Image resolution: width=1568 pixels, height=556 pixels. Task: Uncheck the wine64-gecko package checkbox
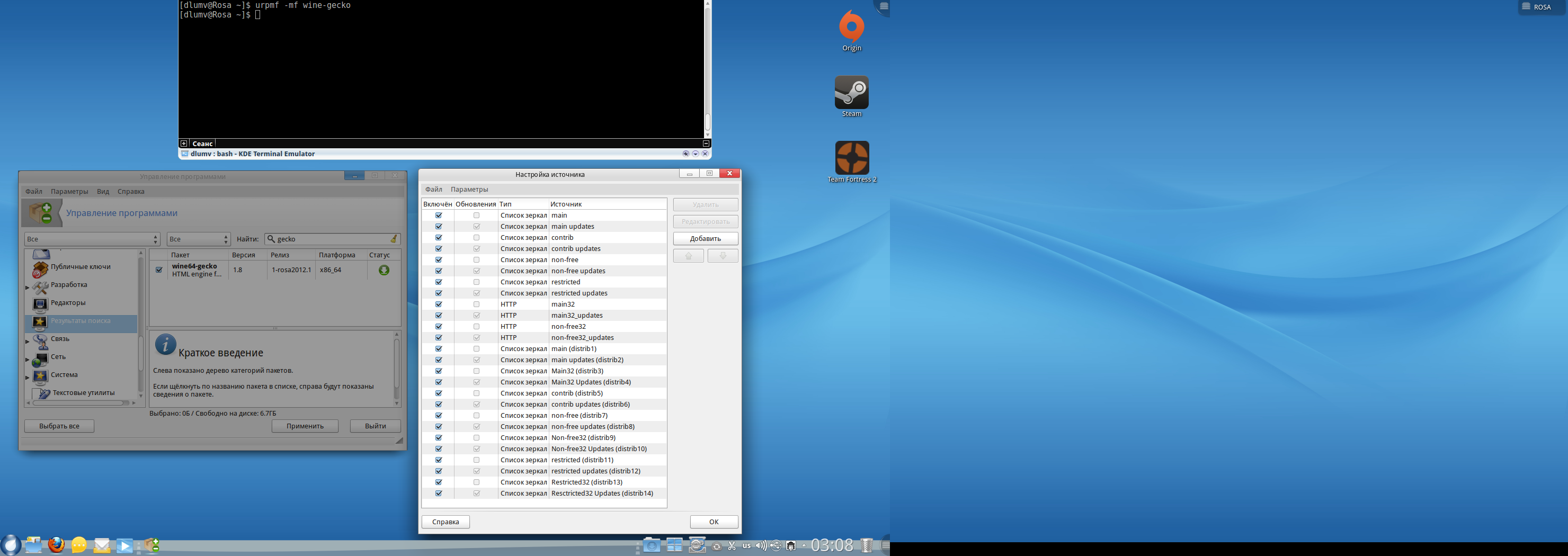point(159,270)
